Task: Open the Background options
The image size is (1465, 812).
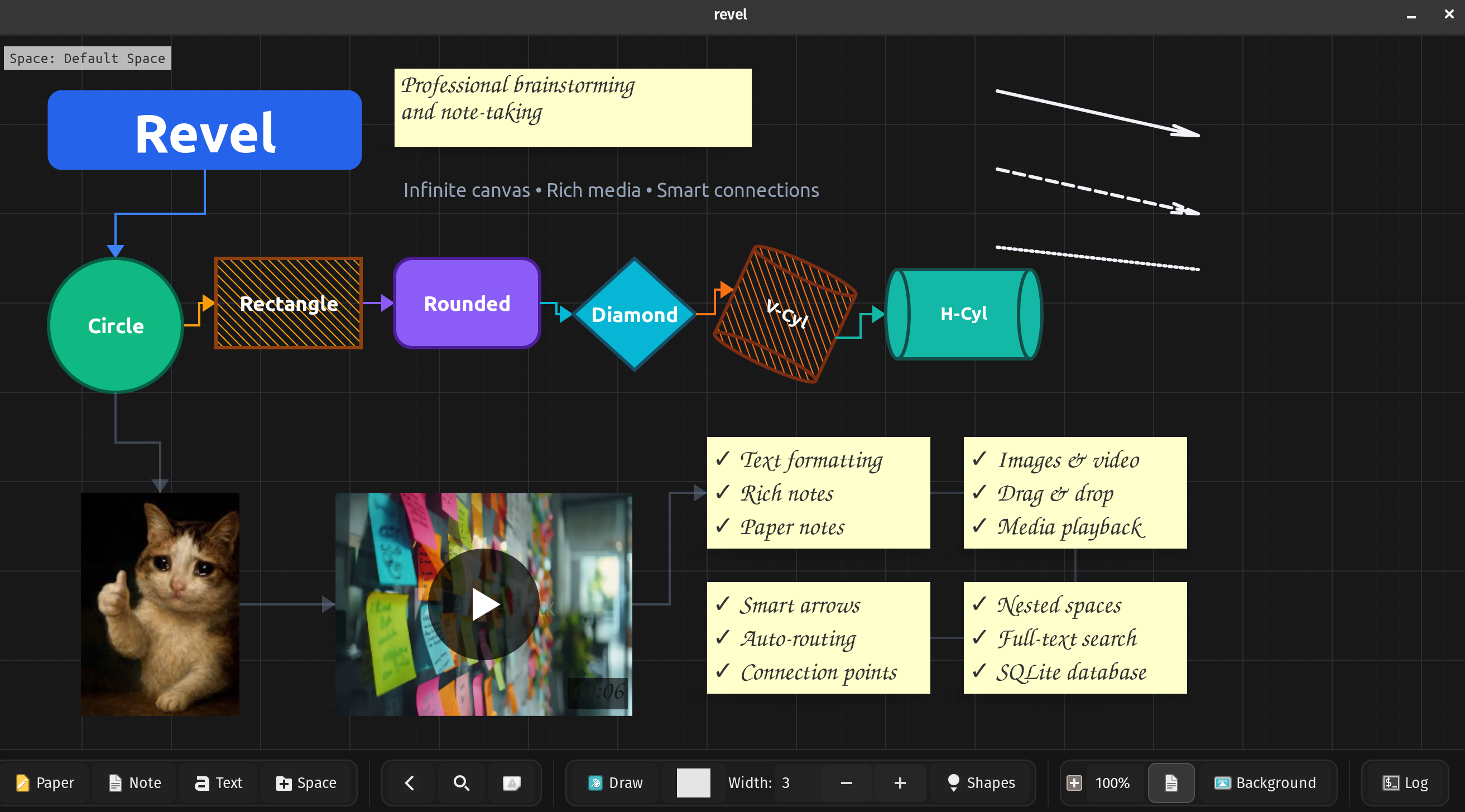Action: pyautogui.click(x=1265, y=783)
